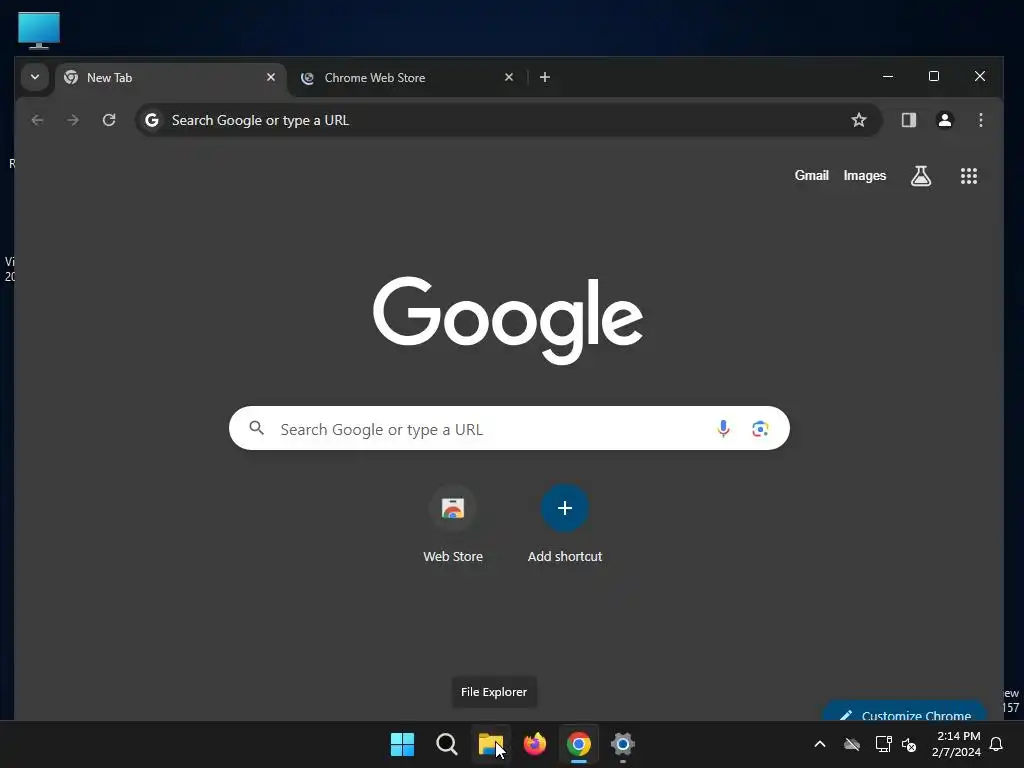Click the OneDrive cloud tray icon
Screen dimensions: 1024x768
tap(852, 744)
